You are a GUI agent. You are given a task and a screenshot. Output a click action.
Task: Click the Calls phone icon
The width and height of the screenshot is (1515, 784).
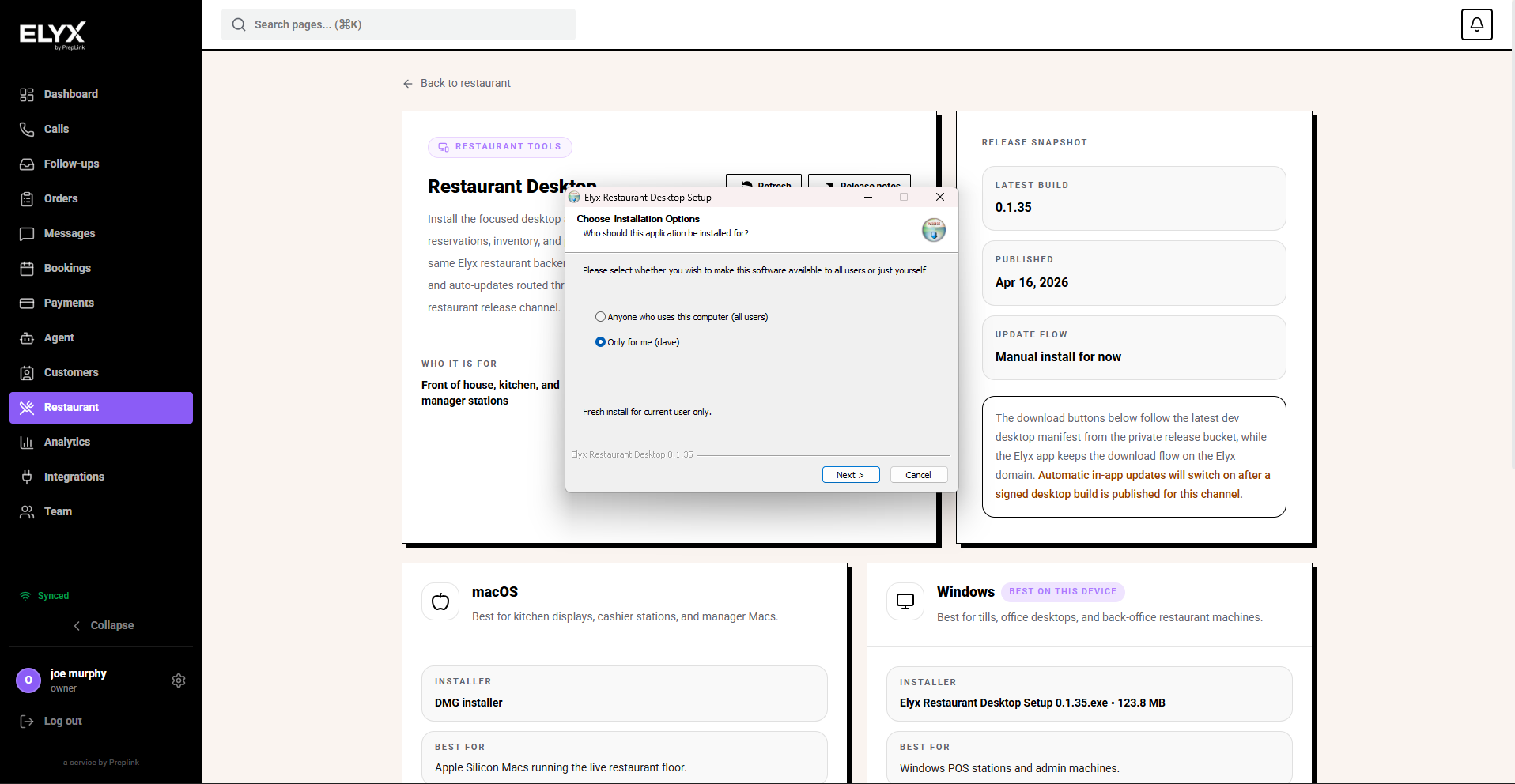click(x=27, y=130)
